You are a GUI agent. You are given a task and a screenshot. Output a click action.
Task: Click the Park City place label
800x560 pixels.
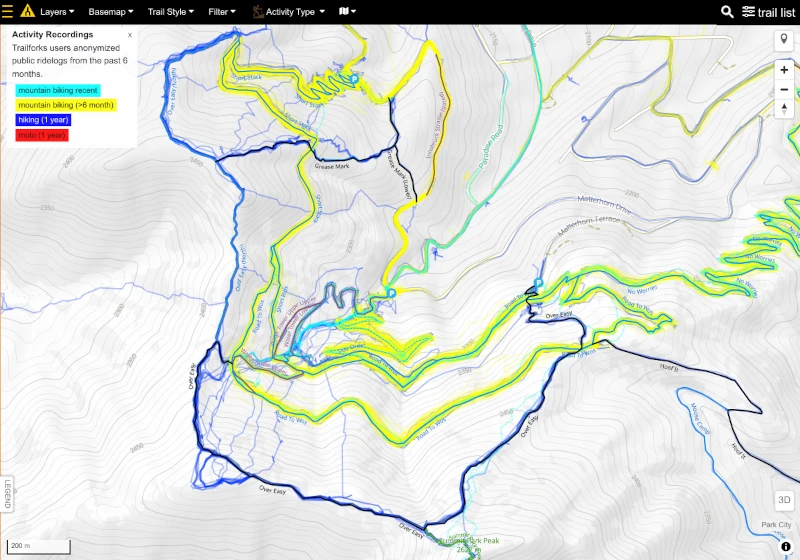click(776, 524)
